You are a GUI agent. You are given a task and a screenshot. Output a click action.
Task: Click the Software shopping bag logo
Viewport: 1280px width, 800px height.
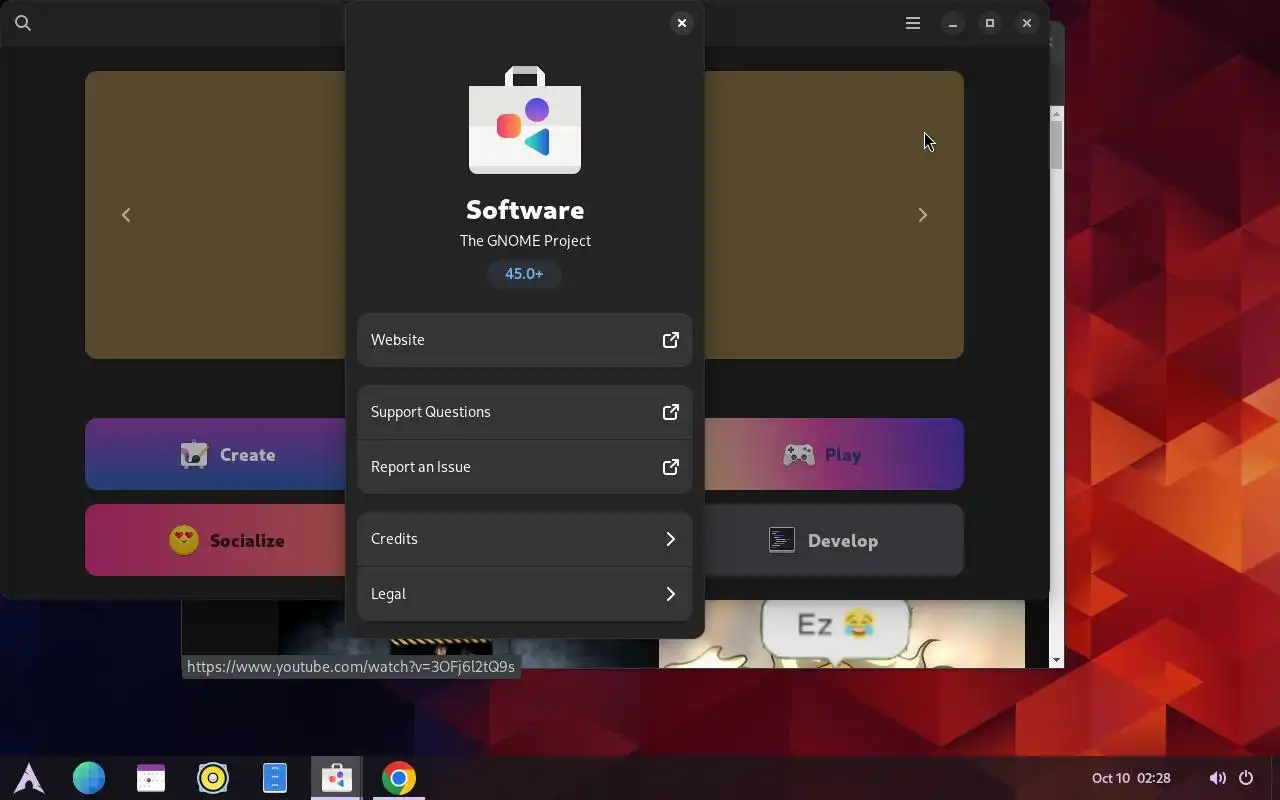click(x=525, y=120)
